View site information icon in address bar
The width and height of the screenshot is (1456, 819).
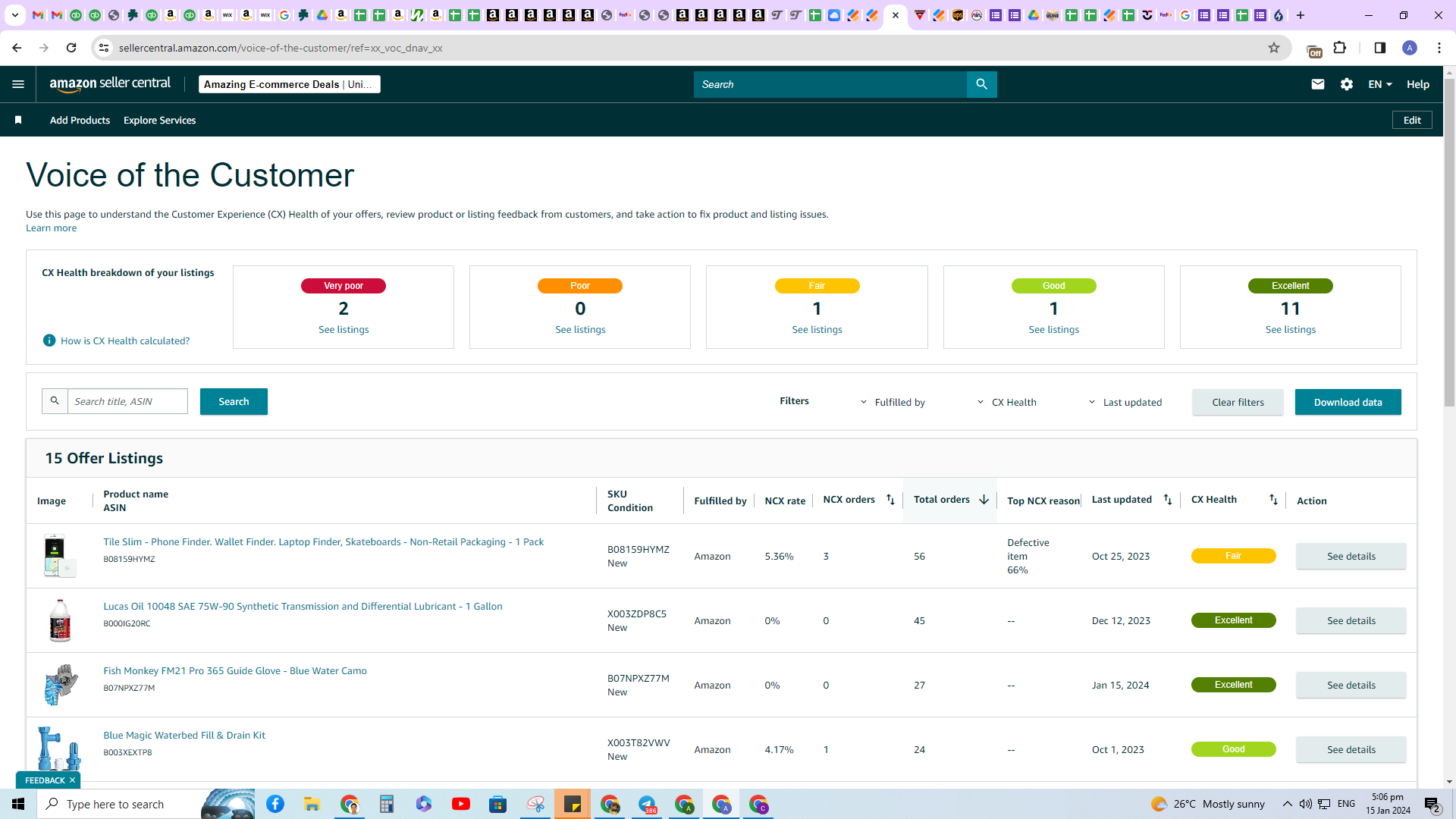104,48
